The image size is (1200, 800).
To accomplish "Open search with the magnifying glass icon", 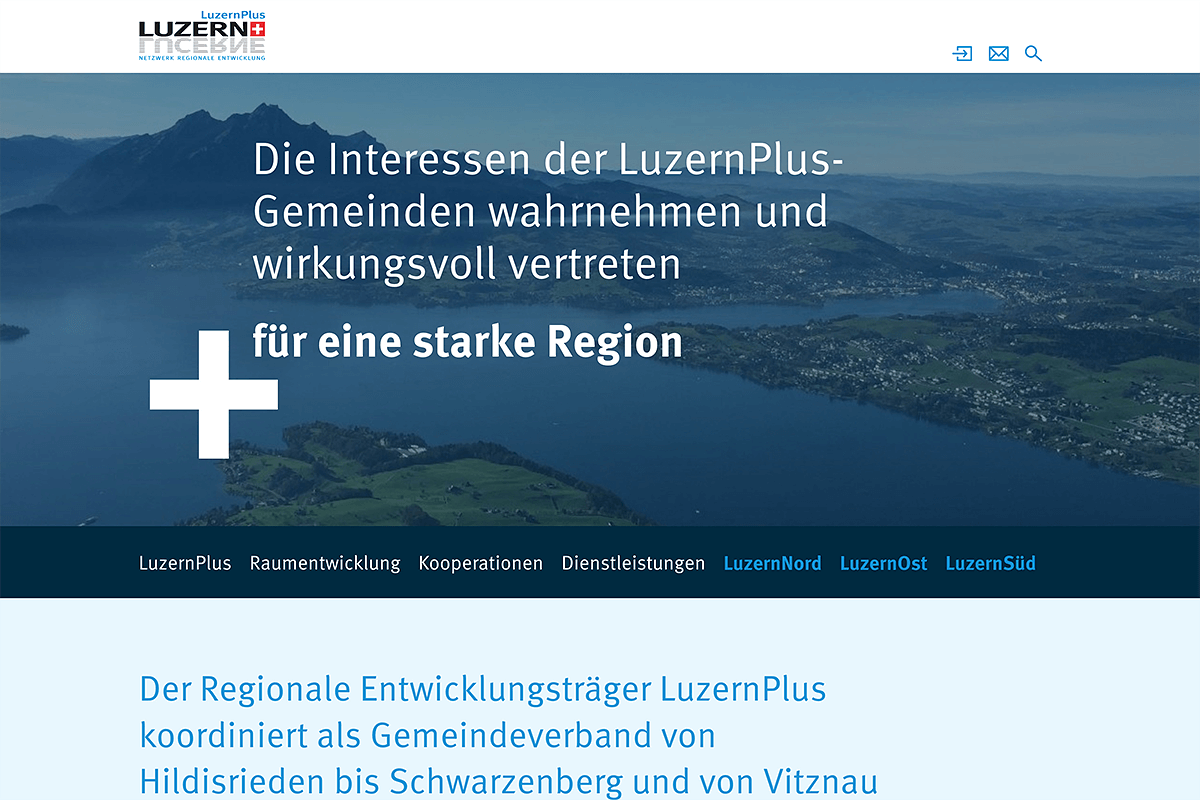I will coord(1033,54).
